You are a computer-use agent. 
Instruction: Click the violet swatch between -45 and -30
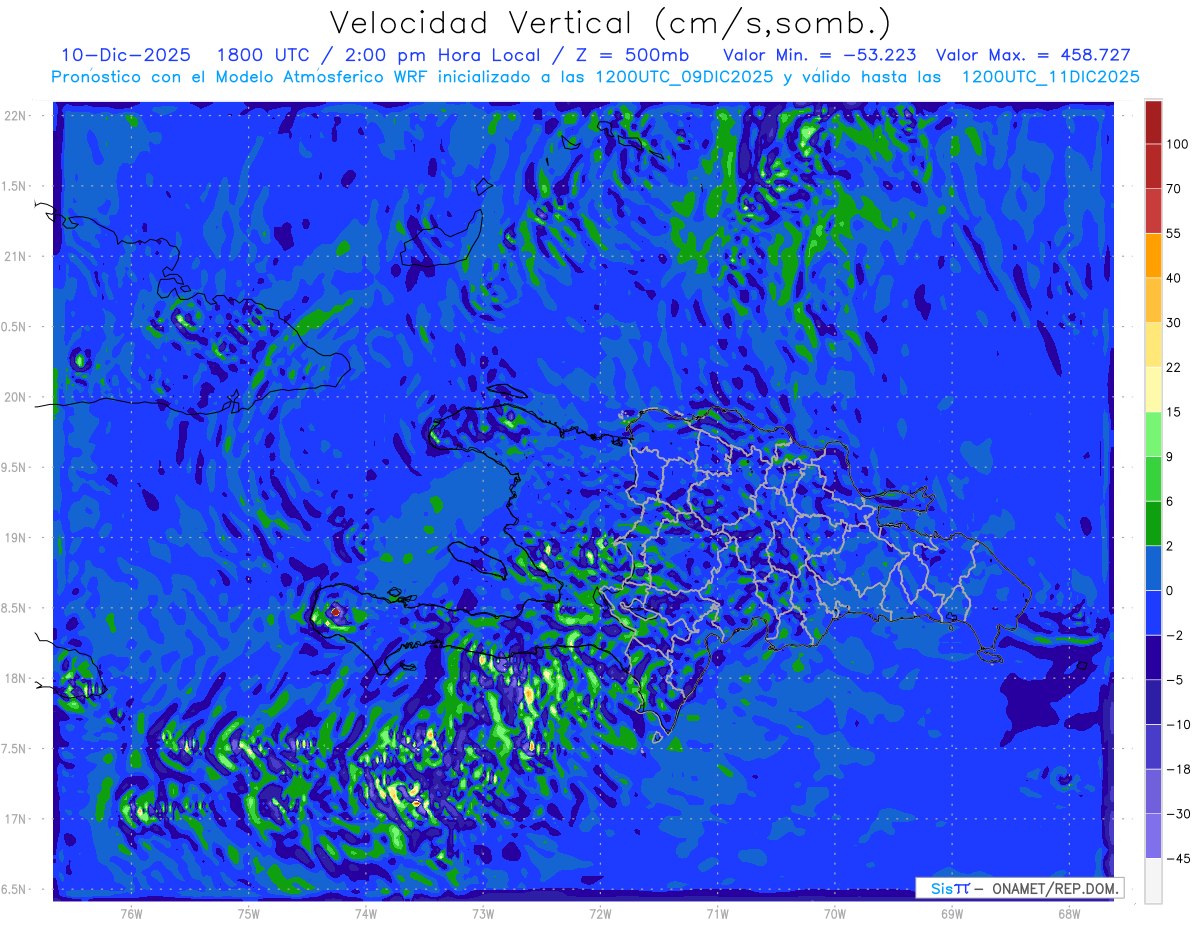1153,836
